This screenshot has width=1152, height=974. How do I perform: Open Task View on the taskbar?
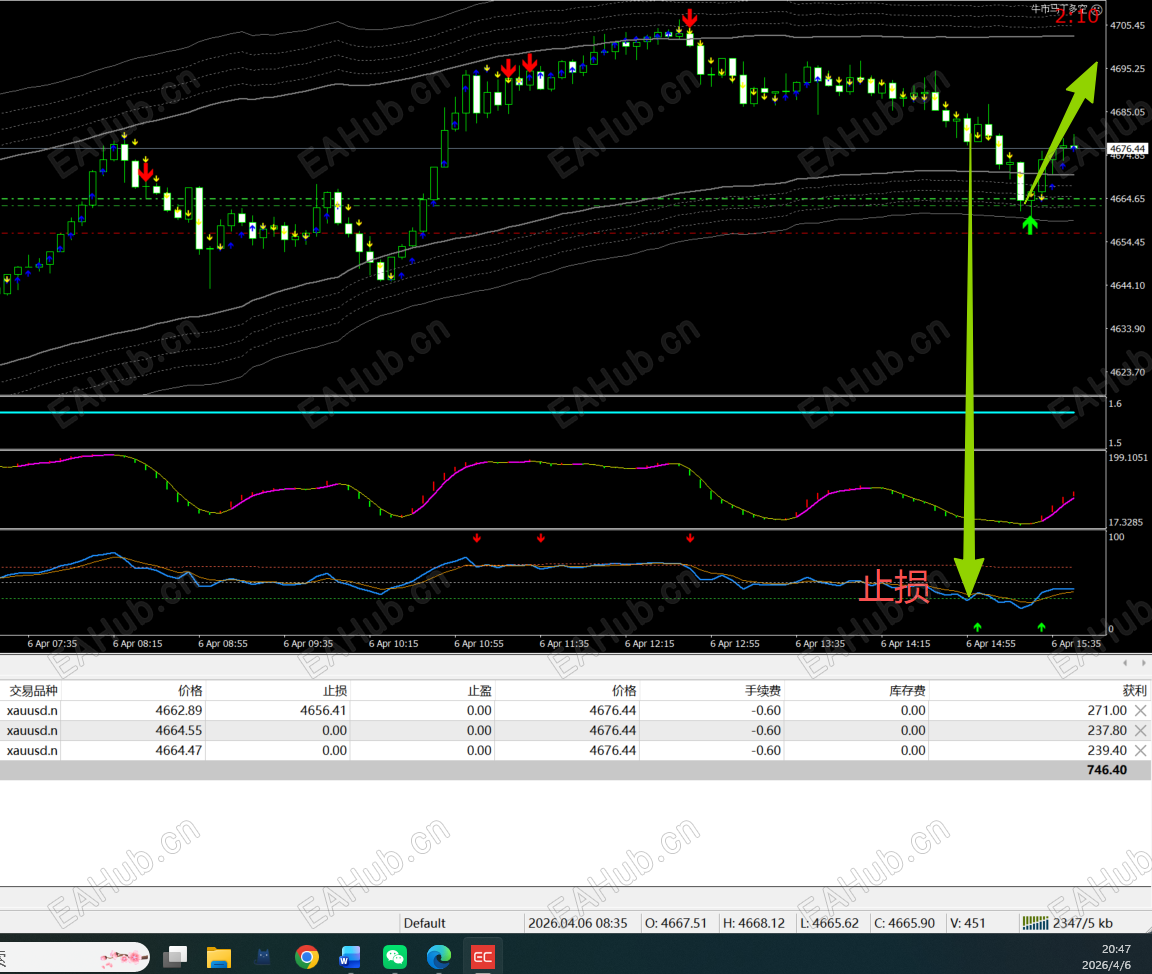[176, 958]
